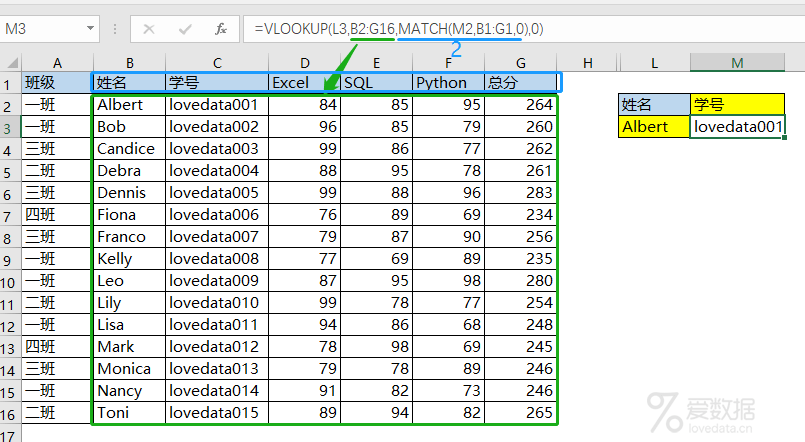Click the yellow 学号 cell in column M
Screen dimensions: 805x442
(737, 105)
